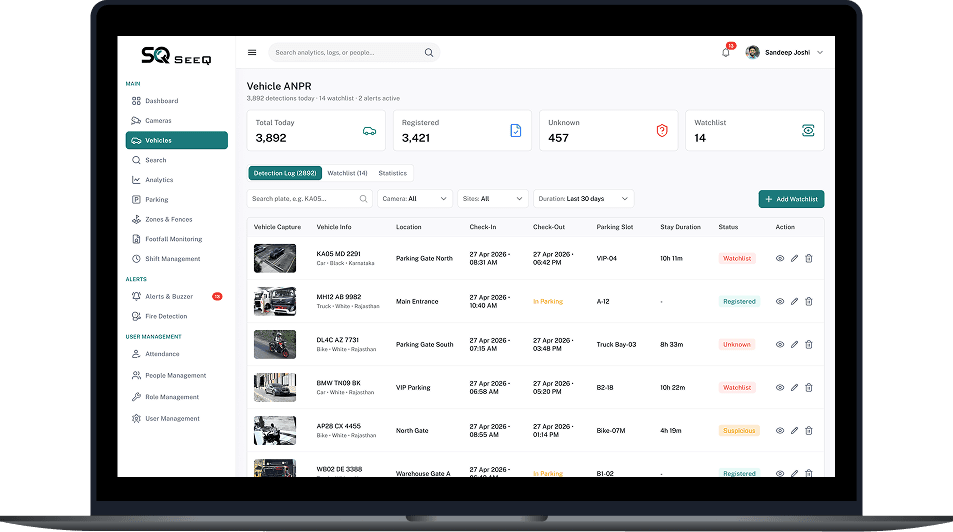953x532 pixels.
Task: Delete the KA05 MD 2201 row
Action: (x=809, y=258)
